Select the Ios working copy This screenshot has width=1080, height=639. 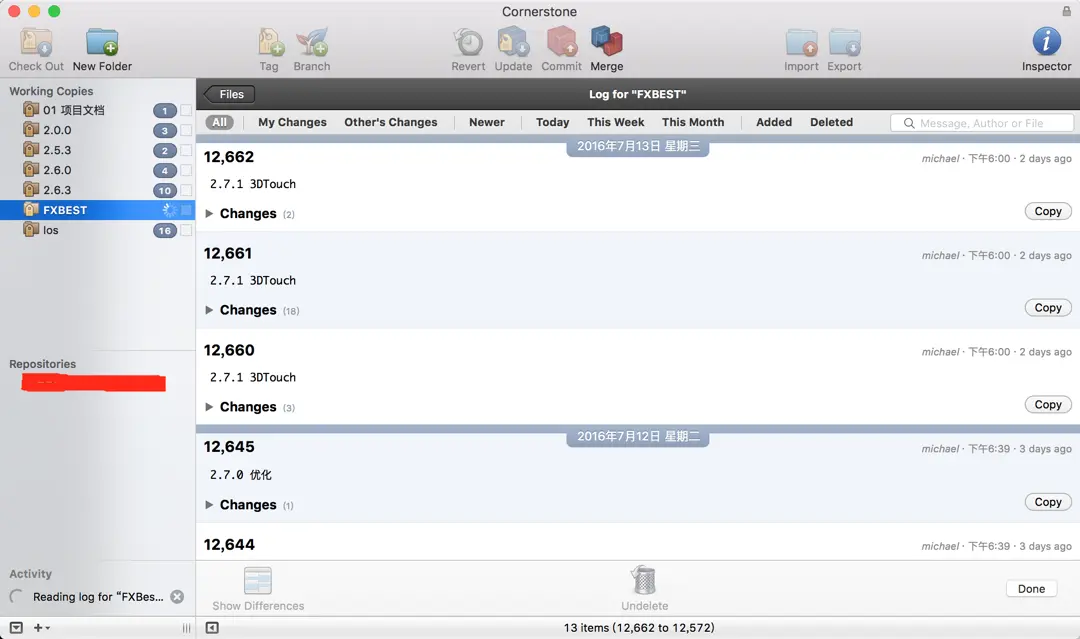[96, 230]
